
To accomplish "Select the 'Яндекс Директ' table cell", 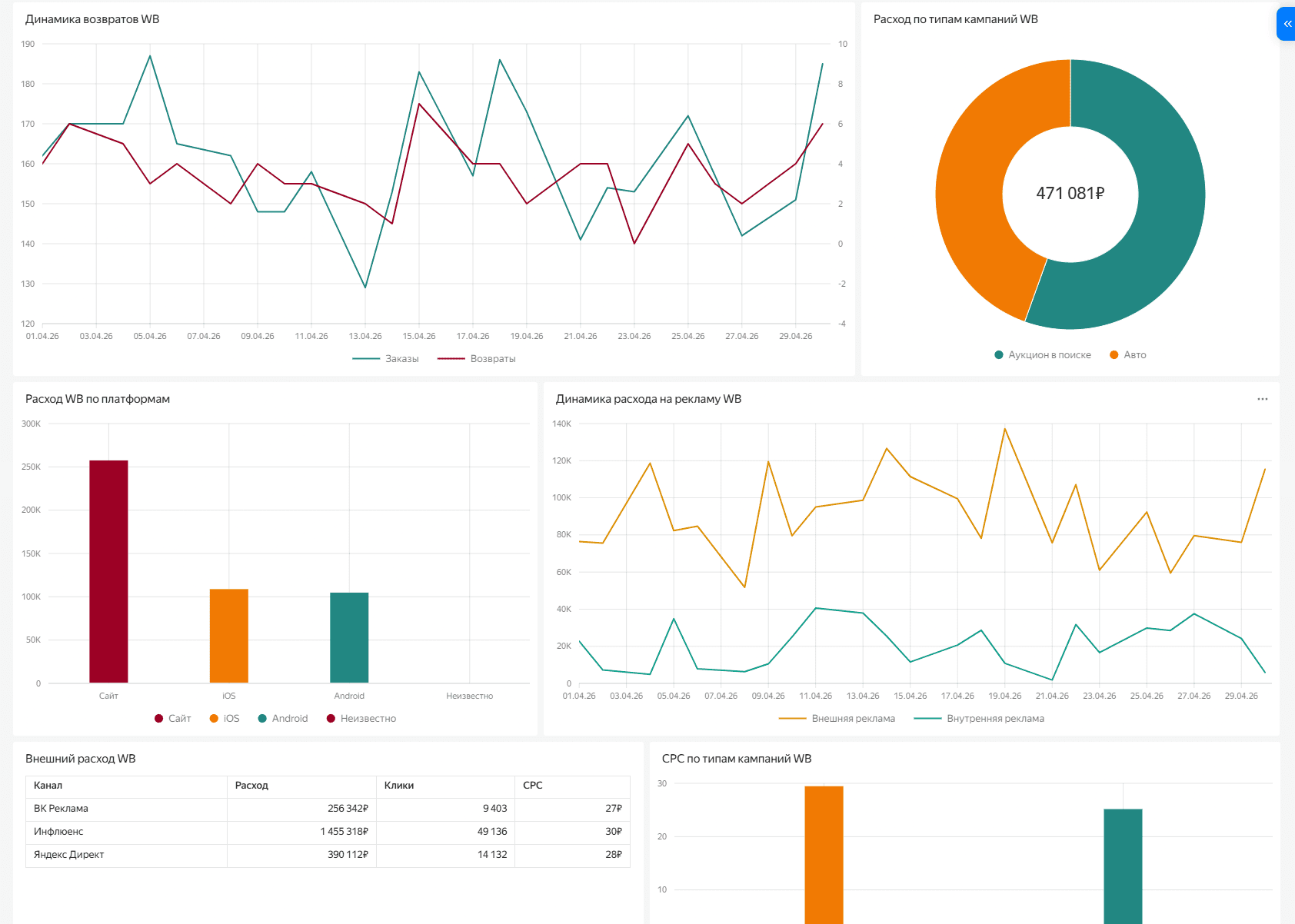I will point(126,855).
